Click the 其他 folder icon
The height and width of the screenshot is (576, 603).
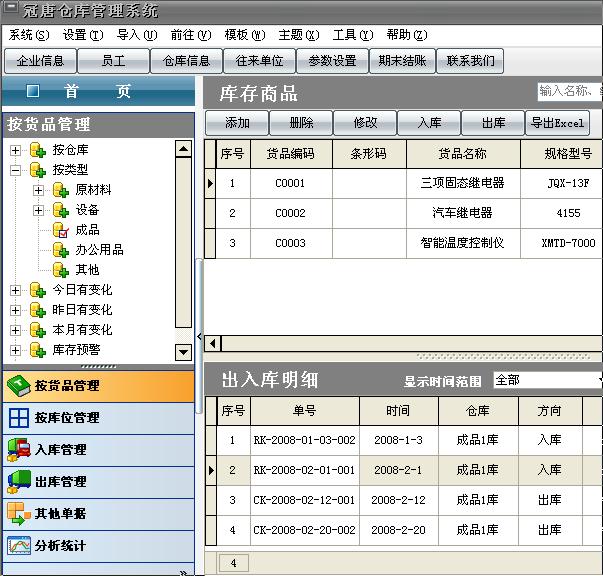pyautogui.click(x=61, y=270)
